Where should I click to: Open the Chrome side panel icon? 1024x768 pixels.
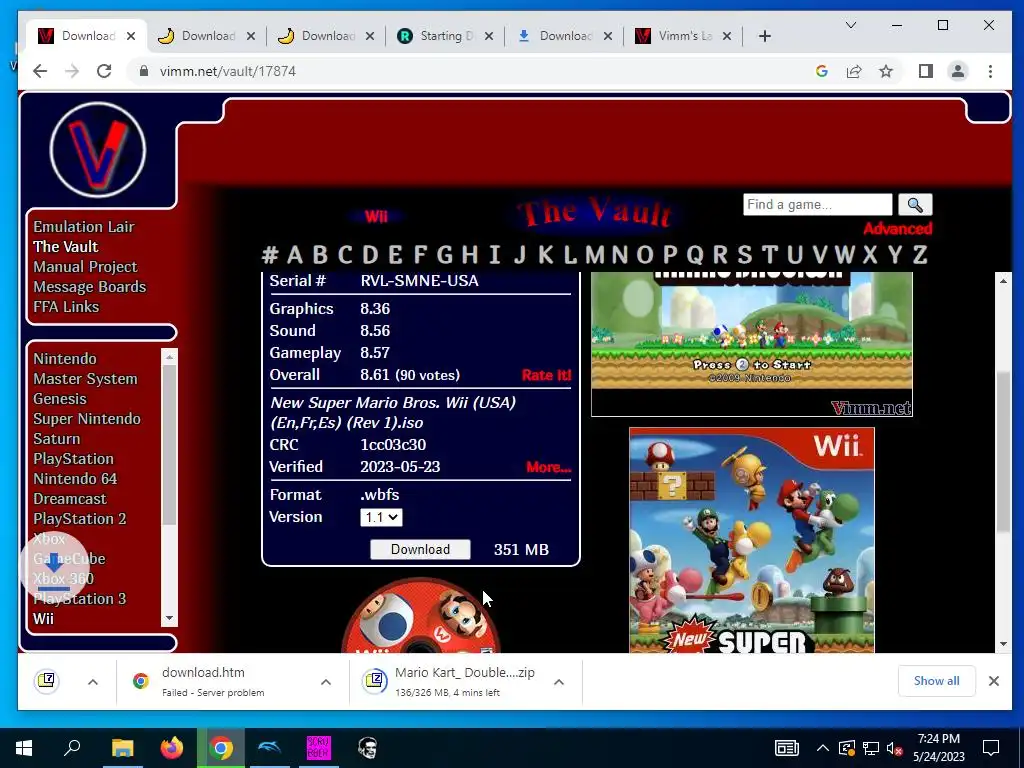(925, 71)
